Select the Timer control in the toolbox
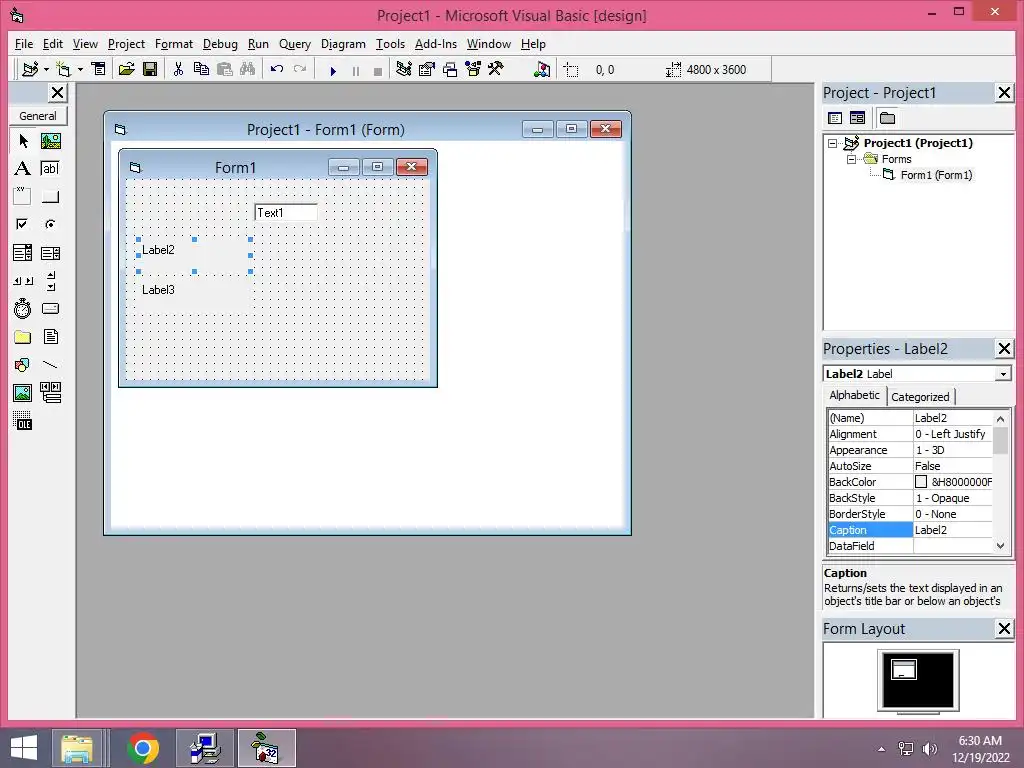The height and width of the screenshot is (768, 1024). (23, 308)
